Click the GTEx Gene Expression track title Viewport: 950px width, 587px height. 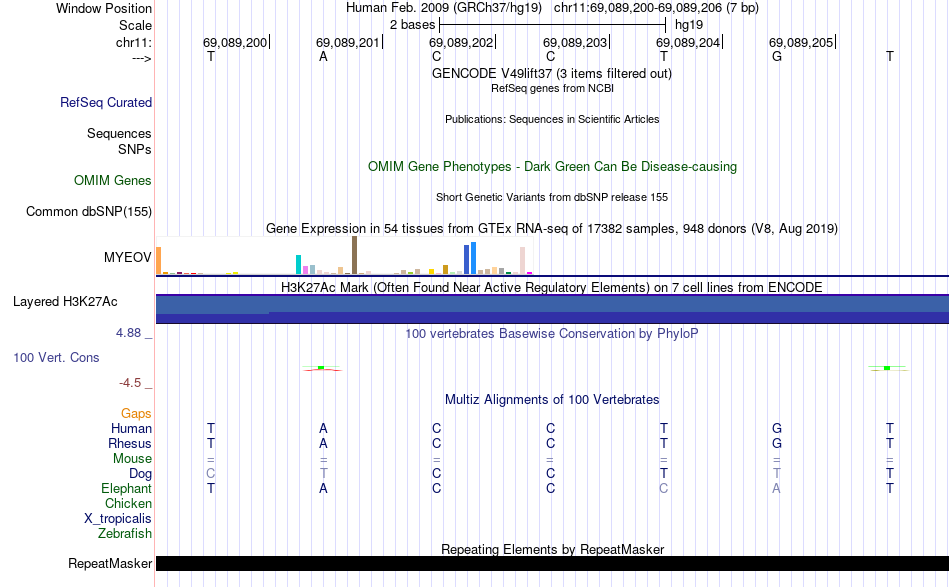(x=552, y=228)
